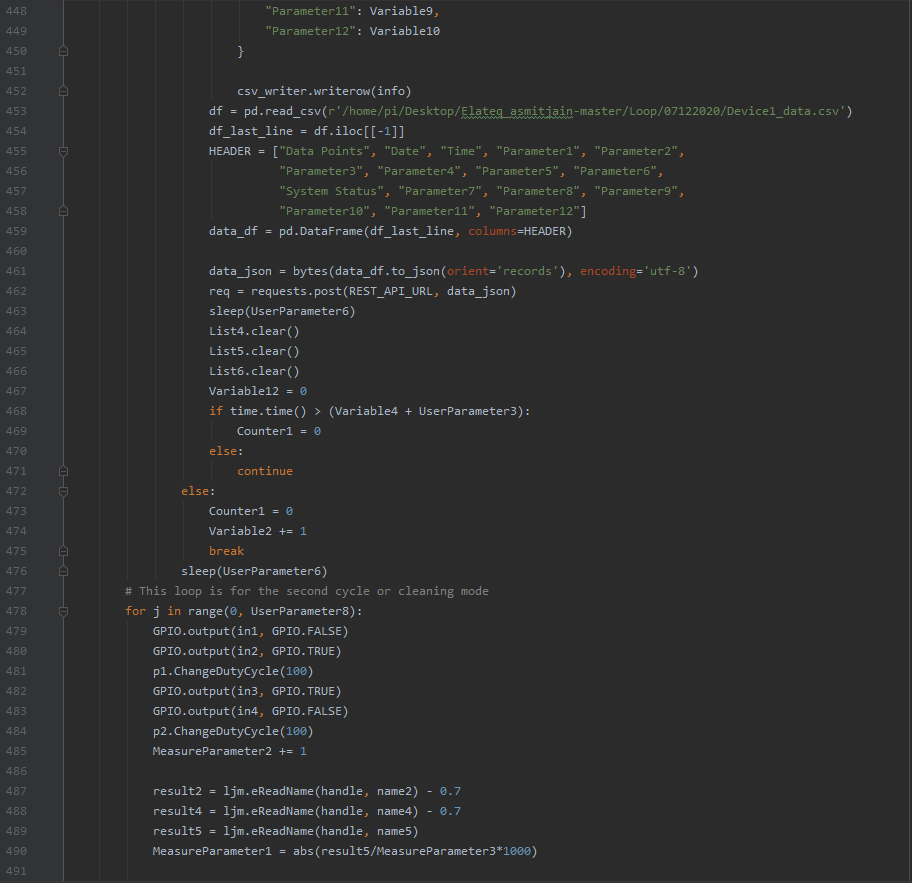
Task: Click the "Parameter11": Variable9 dictionary entry
Action: point(352,11)
